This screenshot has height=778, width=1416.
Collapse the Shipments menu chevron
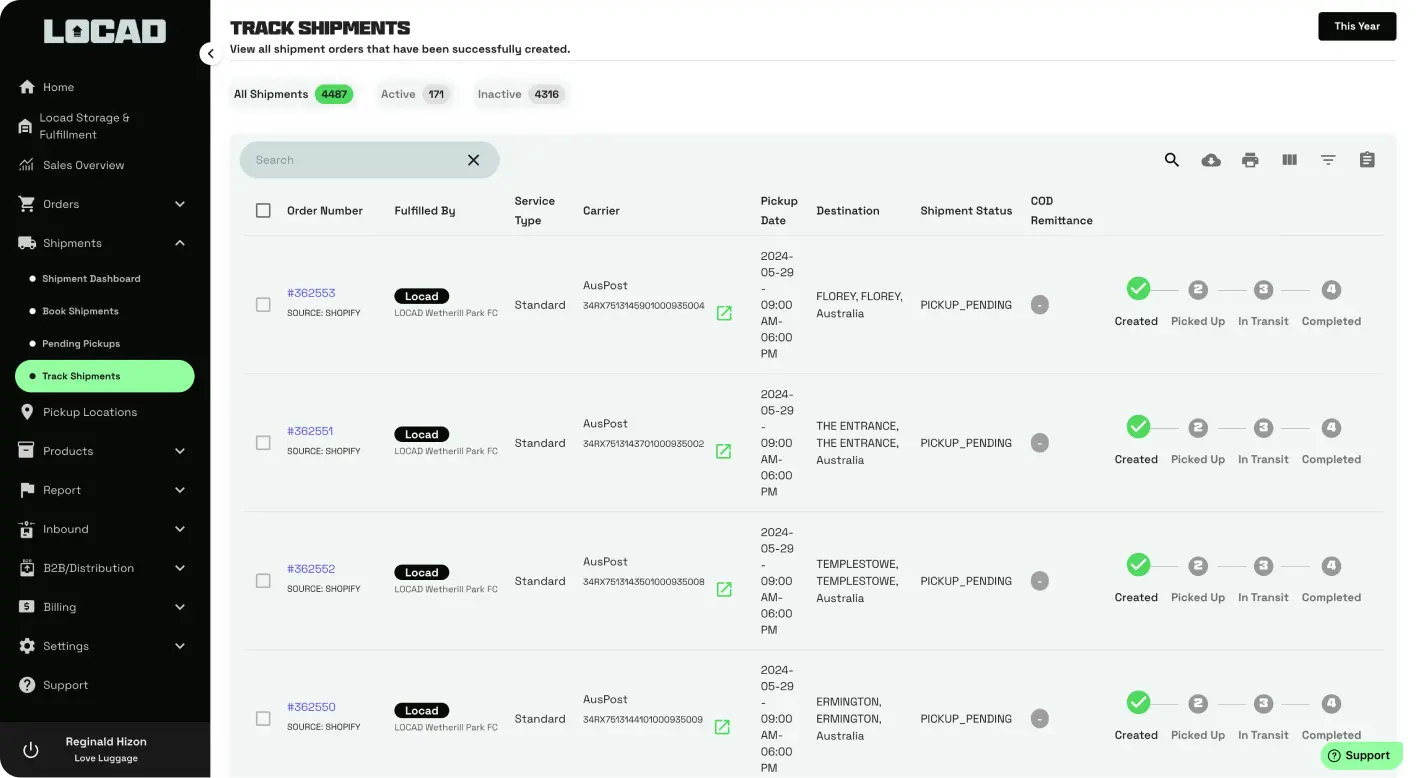(x=180, y=243)
